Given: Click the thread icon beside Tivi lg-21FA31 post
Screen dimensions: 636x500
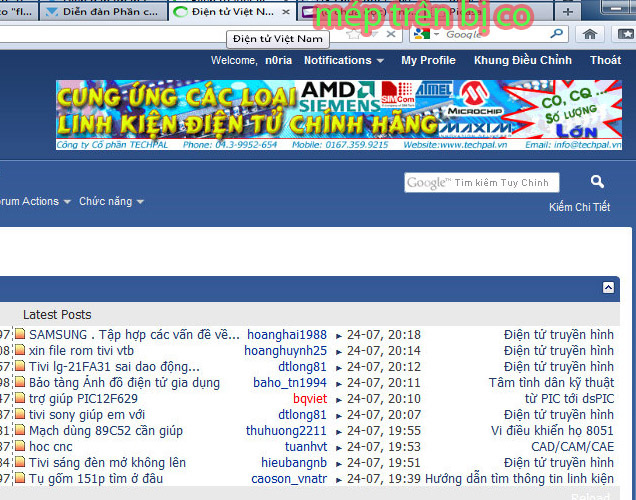Looking at the screenshot, I should tap(20, 367).
